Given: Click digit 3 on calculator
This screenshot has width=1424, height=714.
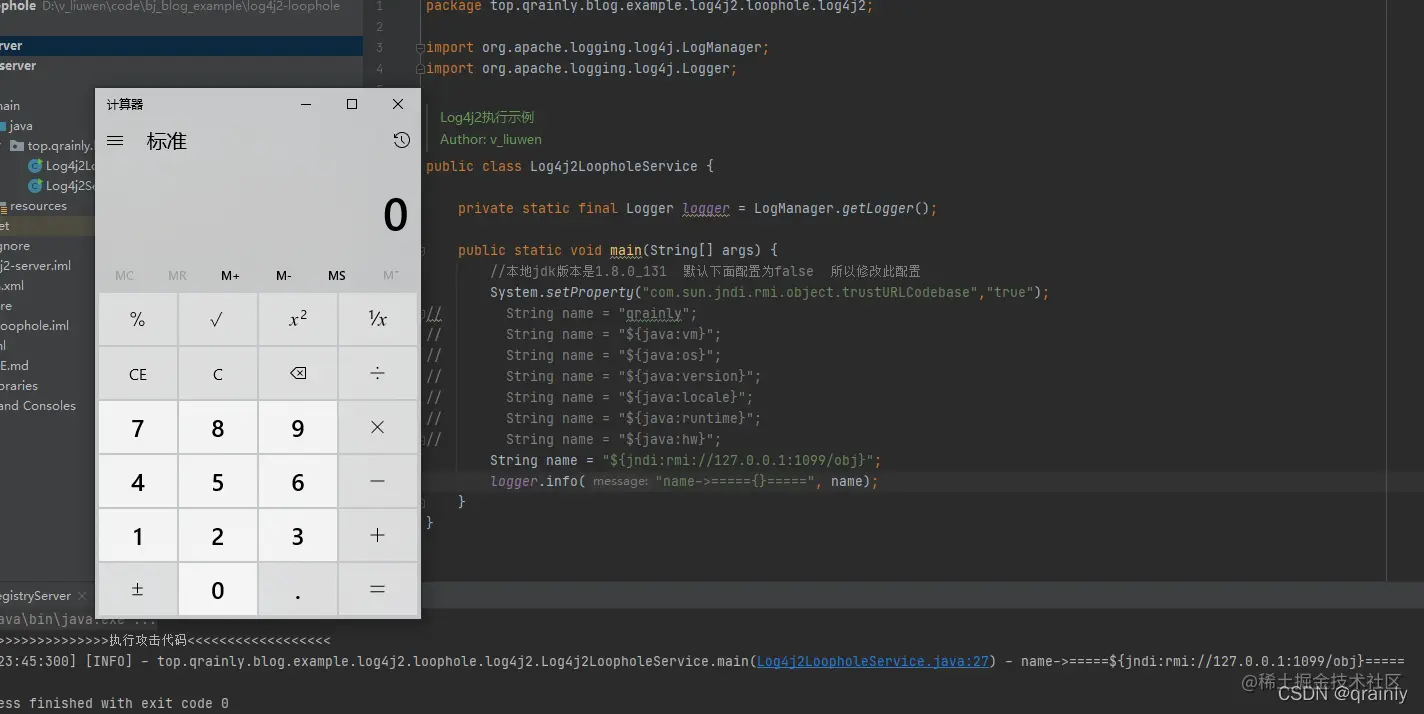Looking at the screenshot, I should [x=298, y=536].
